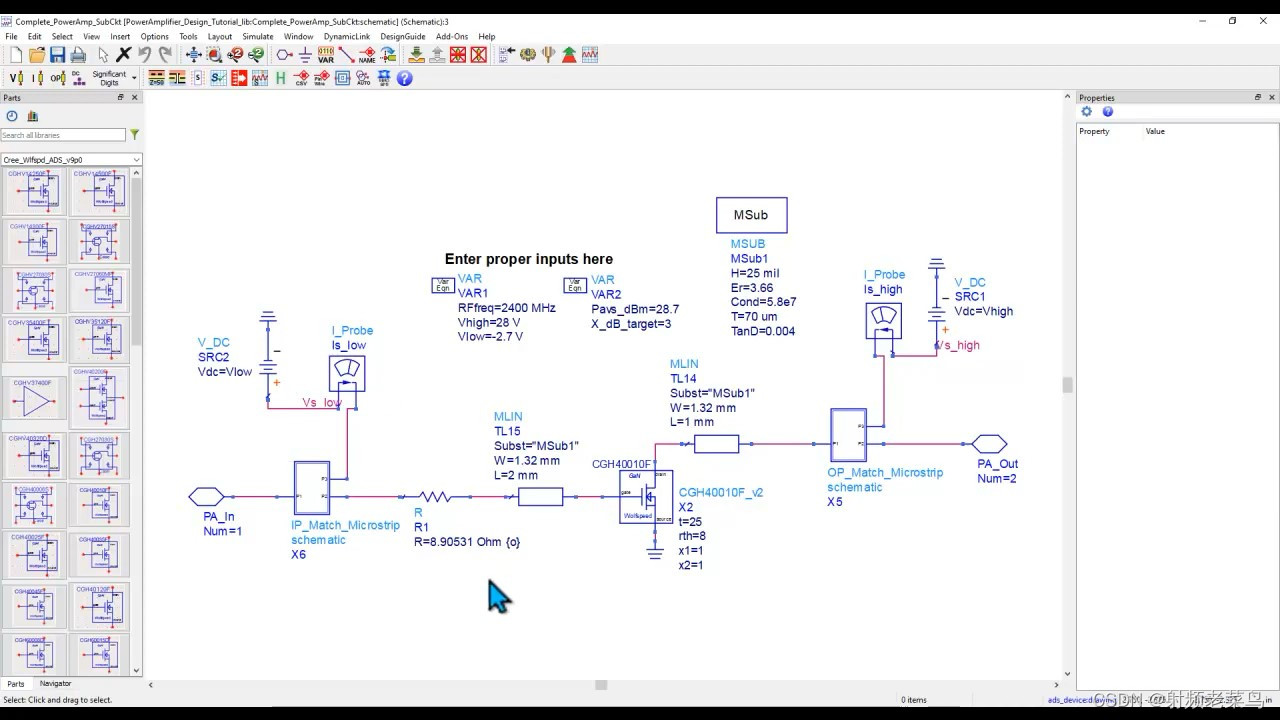Filter parts with the green funnel icon
Screen dimensions: 1280x720
(x=134, y=134)
